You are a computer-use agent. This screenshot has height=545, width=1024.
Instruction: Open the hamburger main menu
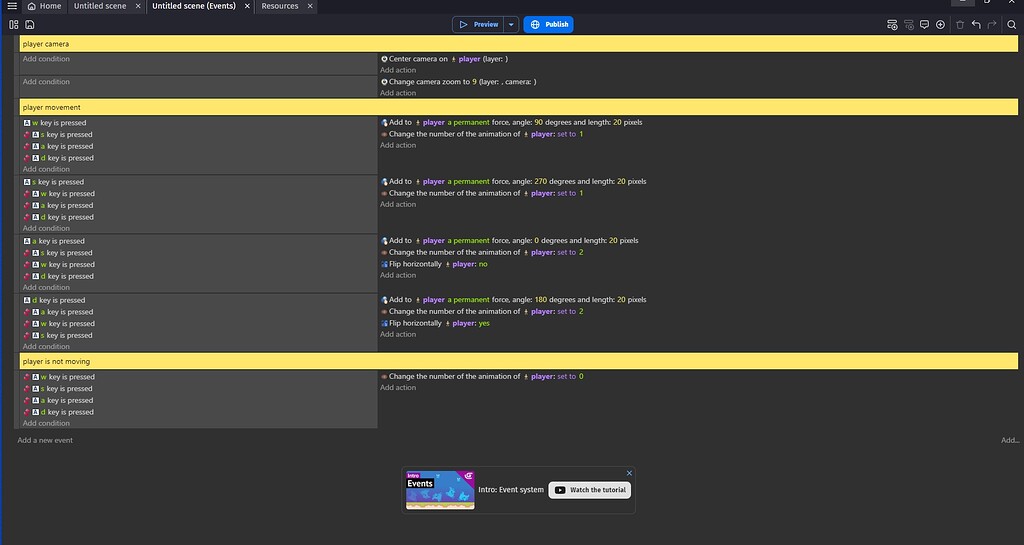click(x=12, y=6)
